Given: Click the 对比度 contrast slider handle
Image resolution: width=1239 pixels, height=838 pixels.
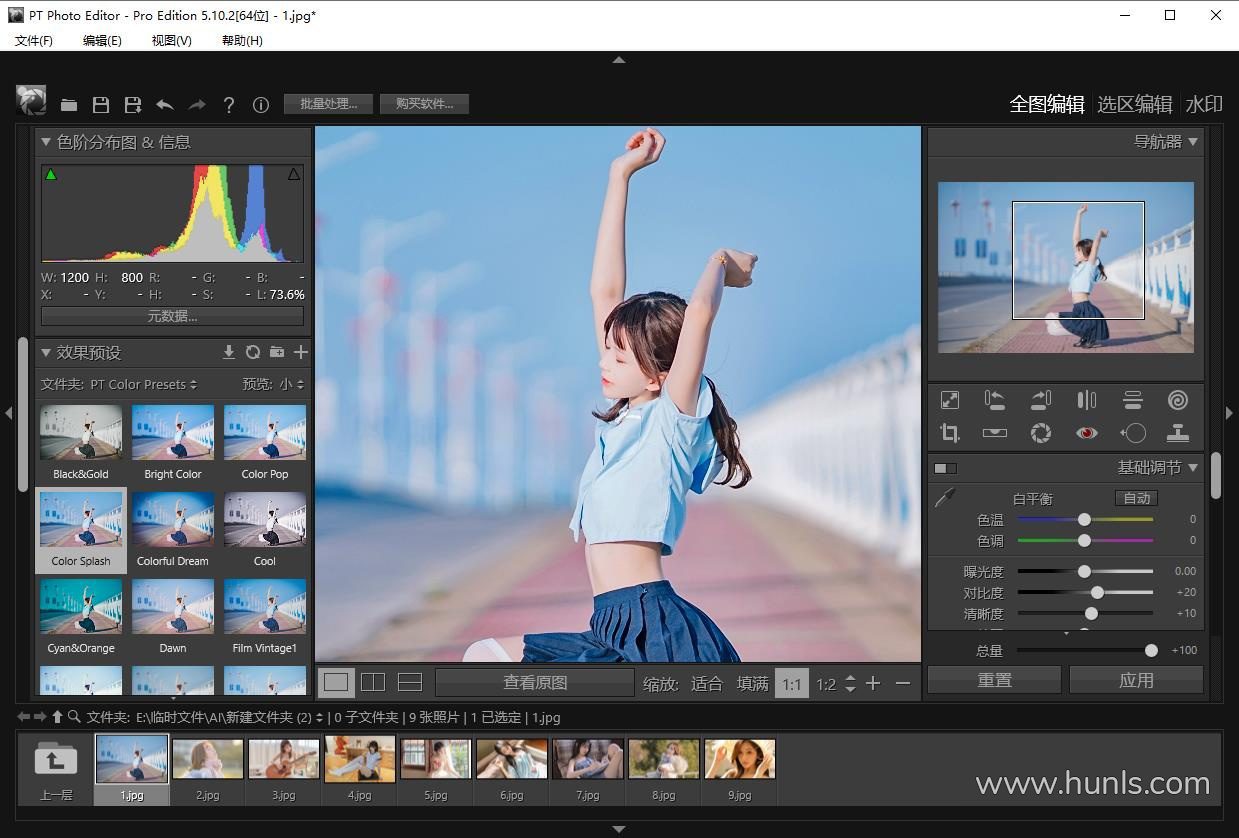Looking at the screenshot, I should point(1097,593).
